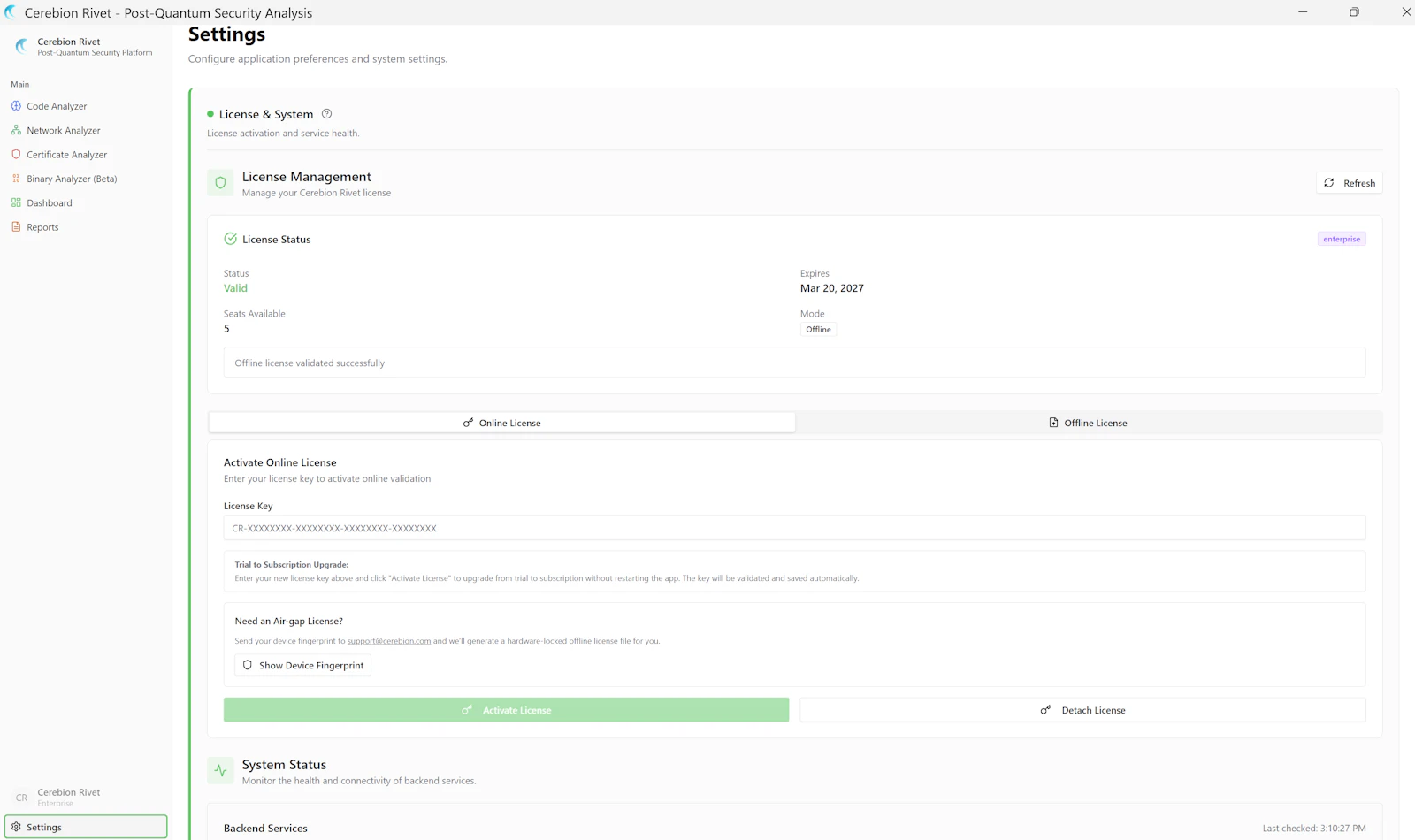The height and width of the screenshot is (840, 1415).
Task: Click the 'Last checked: 3:10:27 PM' text
Action: [x=1314, y=829]
